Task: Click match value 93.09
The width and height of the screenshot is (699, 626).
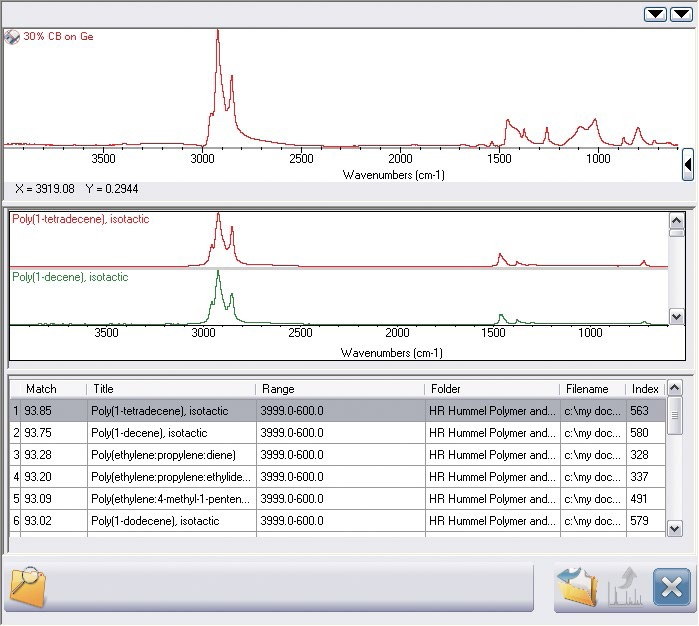Action: (38, 498)
